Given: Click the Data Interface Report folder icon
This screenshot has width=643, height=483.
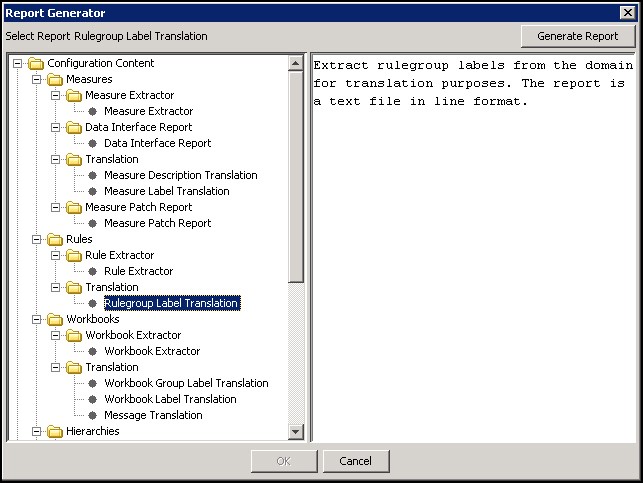Looking at the screenshot, I should [x=74, y=128].
